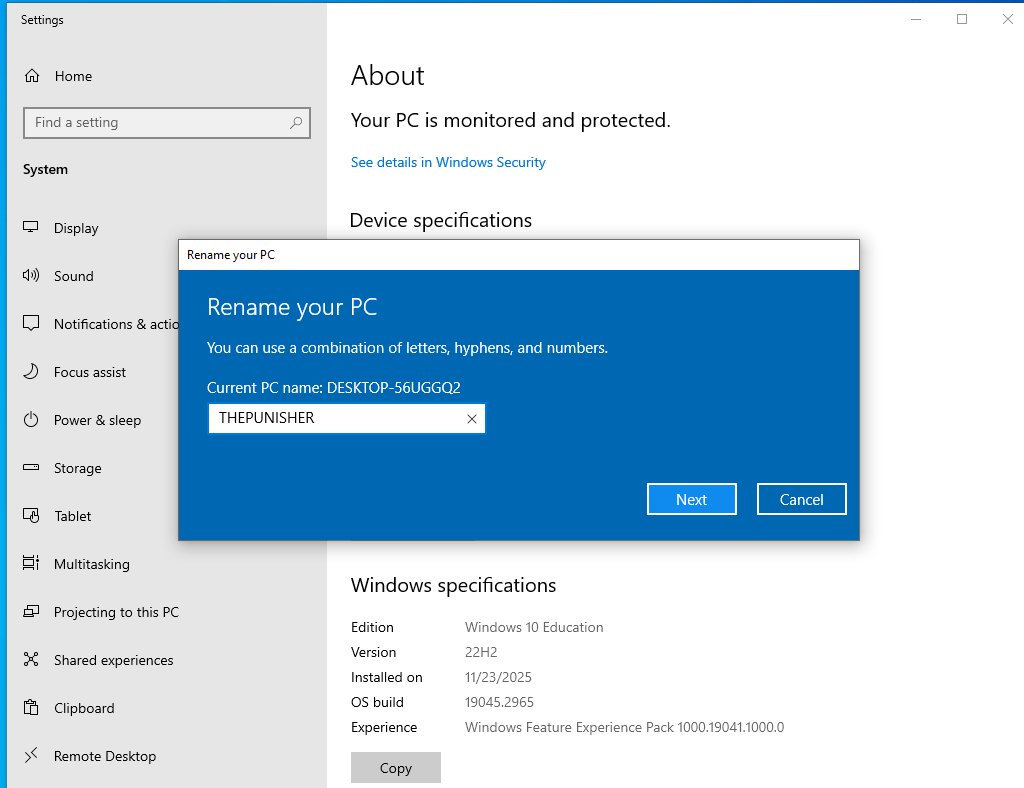The height and width of the screenshot is (788, 1024).
Task: Open the Tablet settings icon
Action: pos(31,516)
